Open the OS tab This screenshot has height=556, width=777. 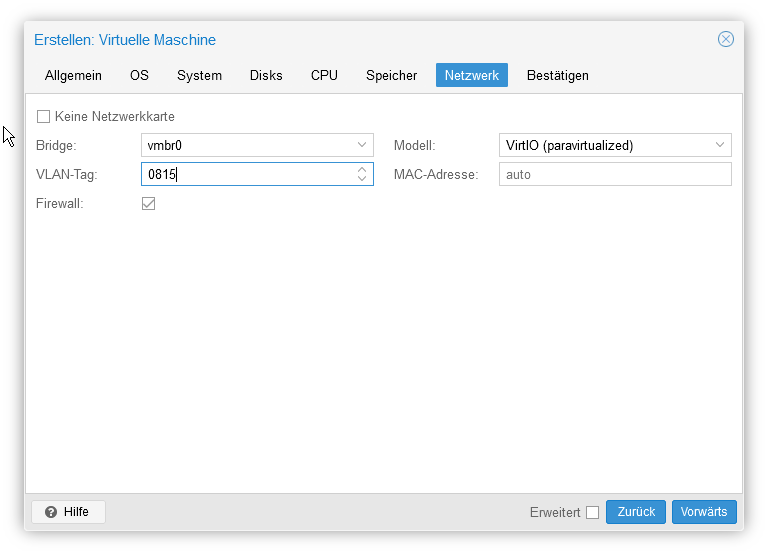point(139,75)
